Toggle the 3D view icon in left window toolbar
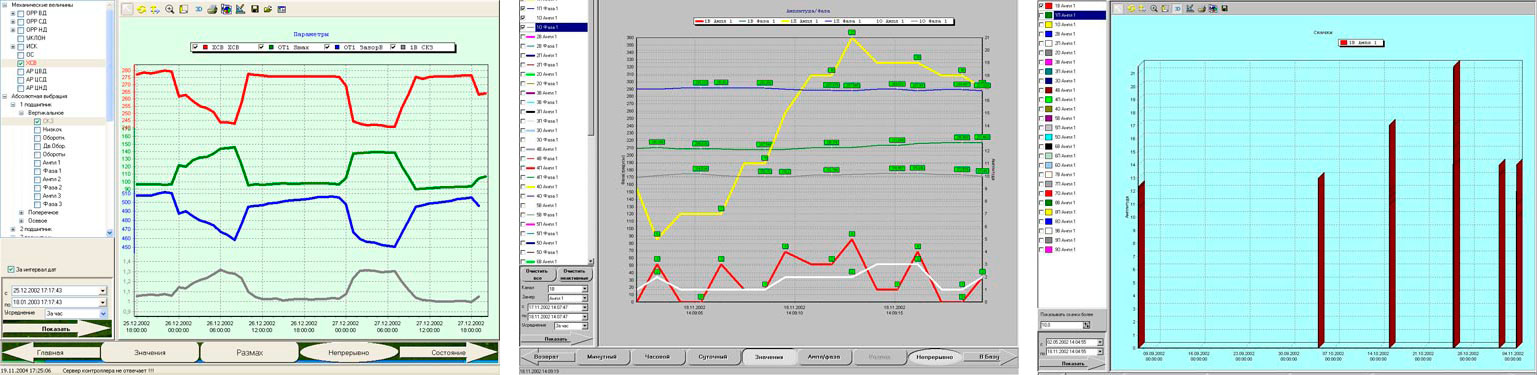Screen dimensions: 1537x375 click(199, 9)
